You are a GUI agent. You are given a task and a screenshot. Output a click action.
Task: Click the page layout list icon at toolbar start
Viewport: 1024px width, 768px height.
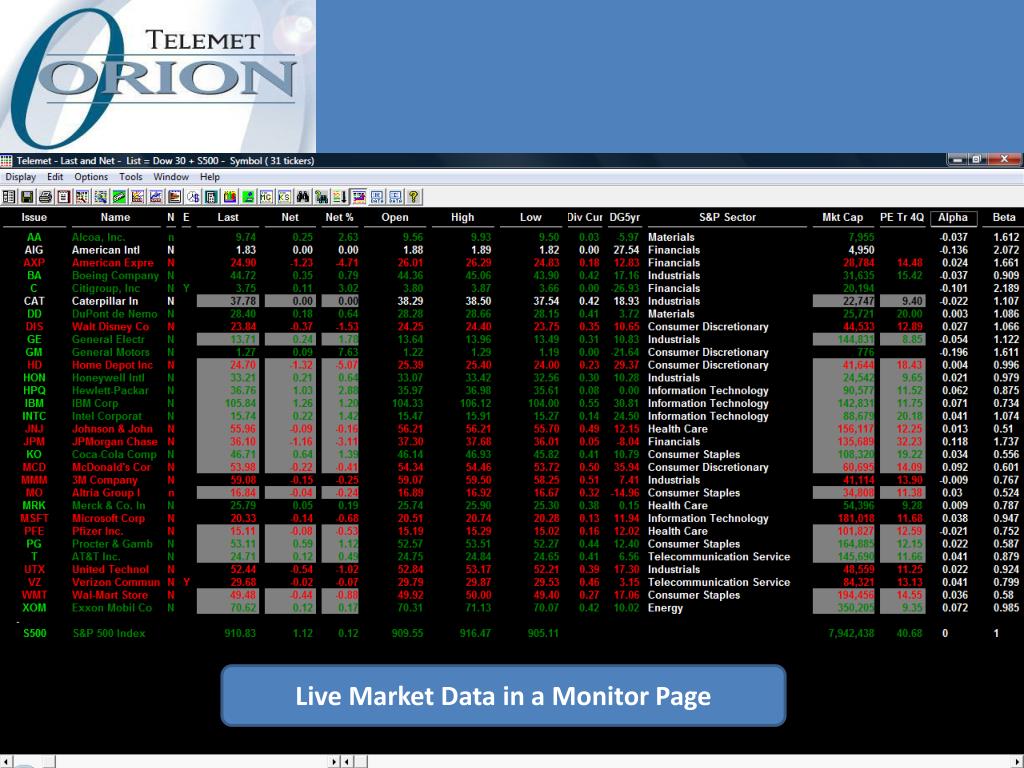click(x=8, y=197)
